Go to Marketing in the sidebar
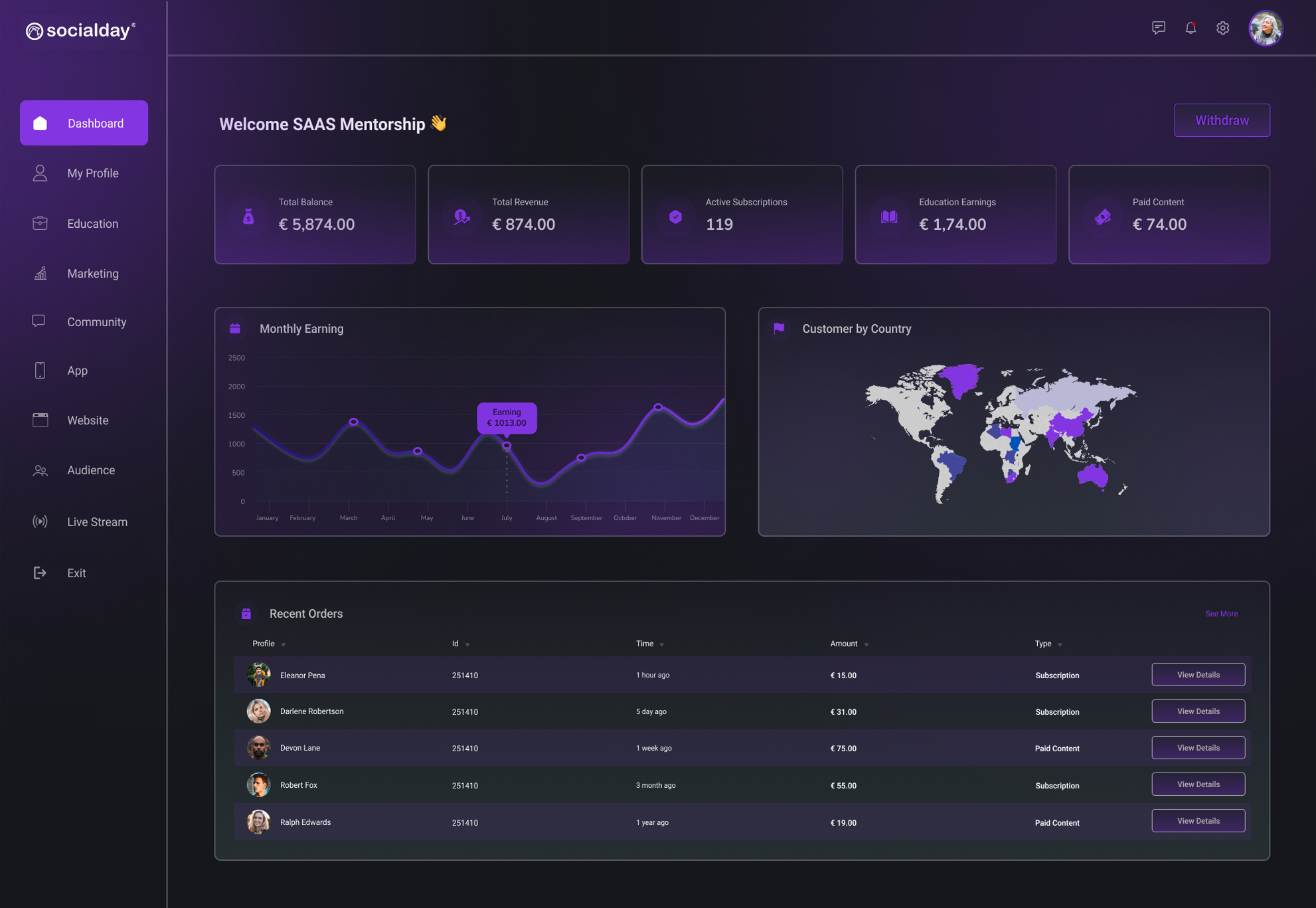The height and width of the screenshot is (908, 1316). point(92,273)
